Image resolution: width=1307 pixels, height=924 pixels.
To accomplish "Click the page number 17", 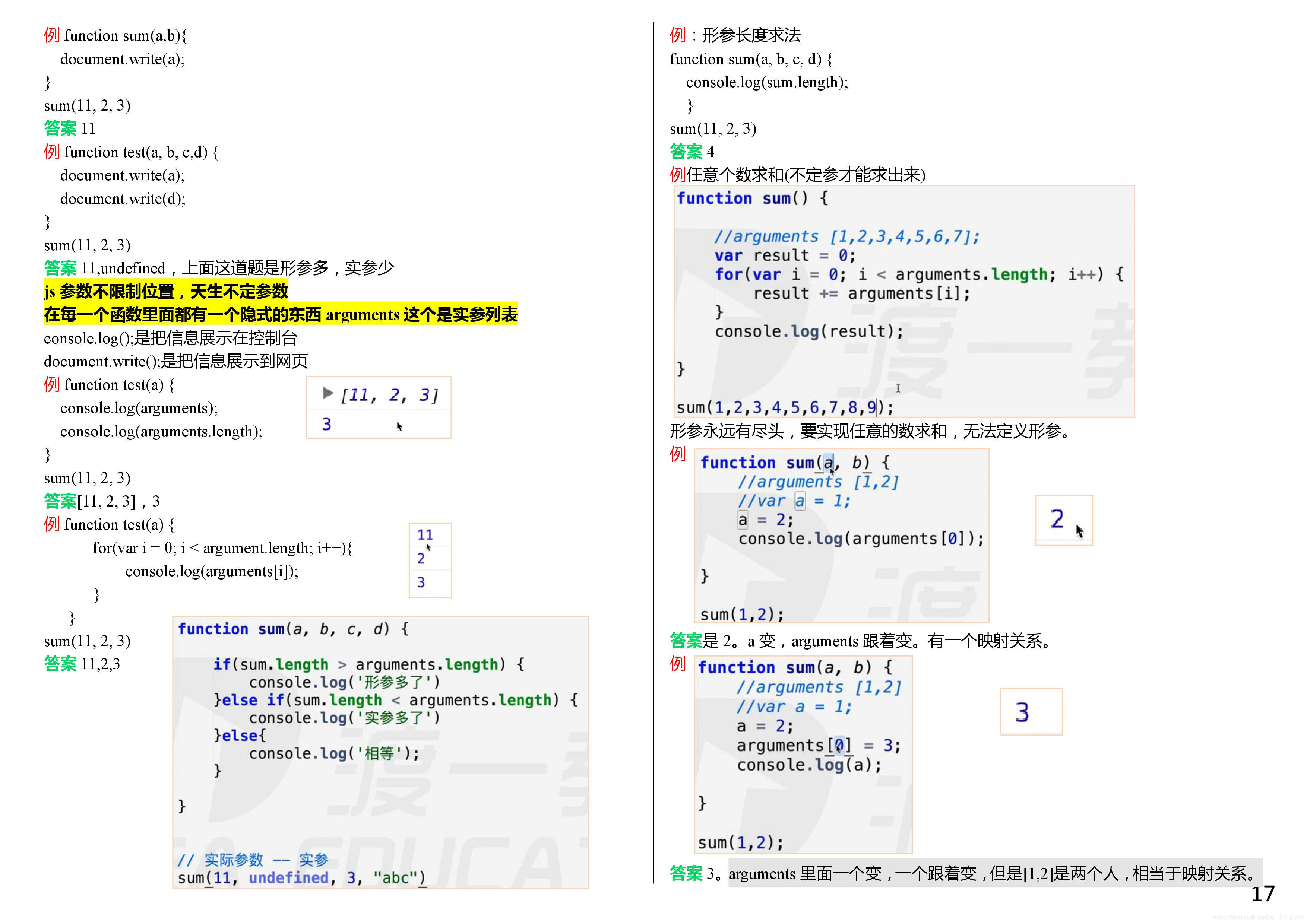I will tap(1263, 894).
